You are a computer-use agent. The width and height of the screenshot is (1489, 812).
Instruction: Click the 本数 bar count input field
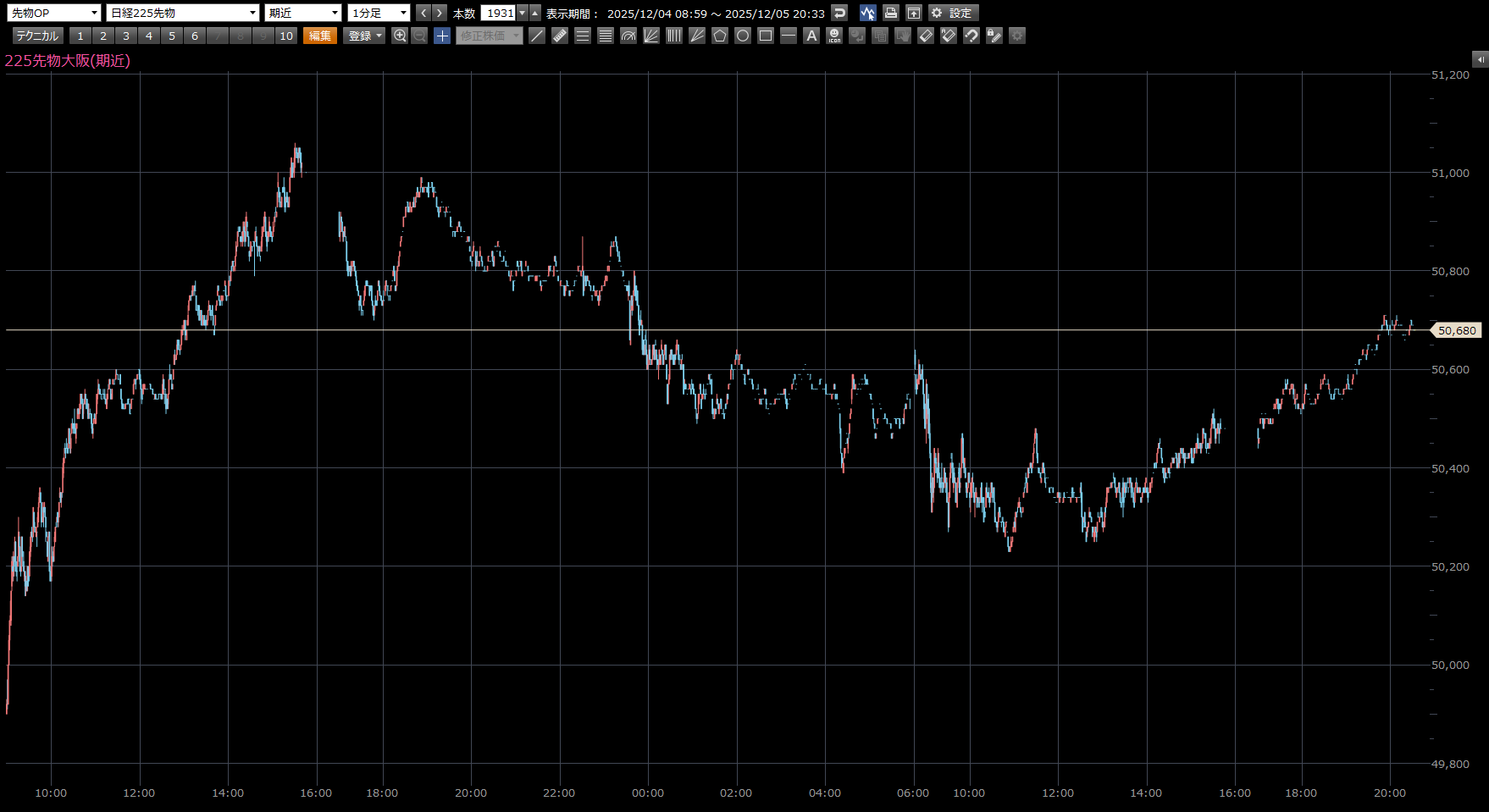498,13
